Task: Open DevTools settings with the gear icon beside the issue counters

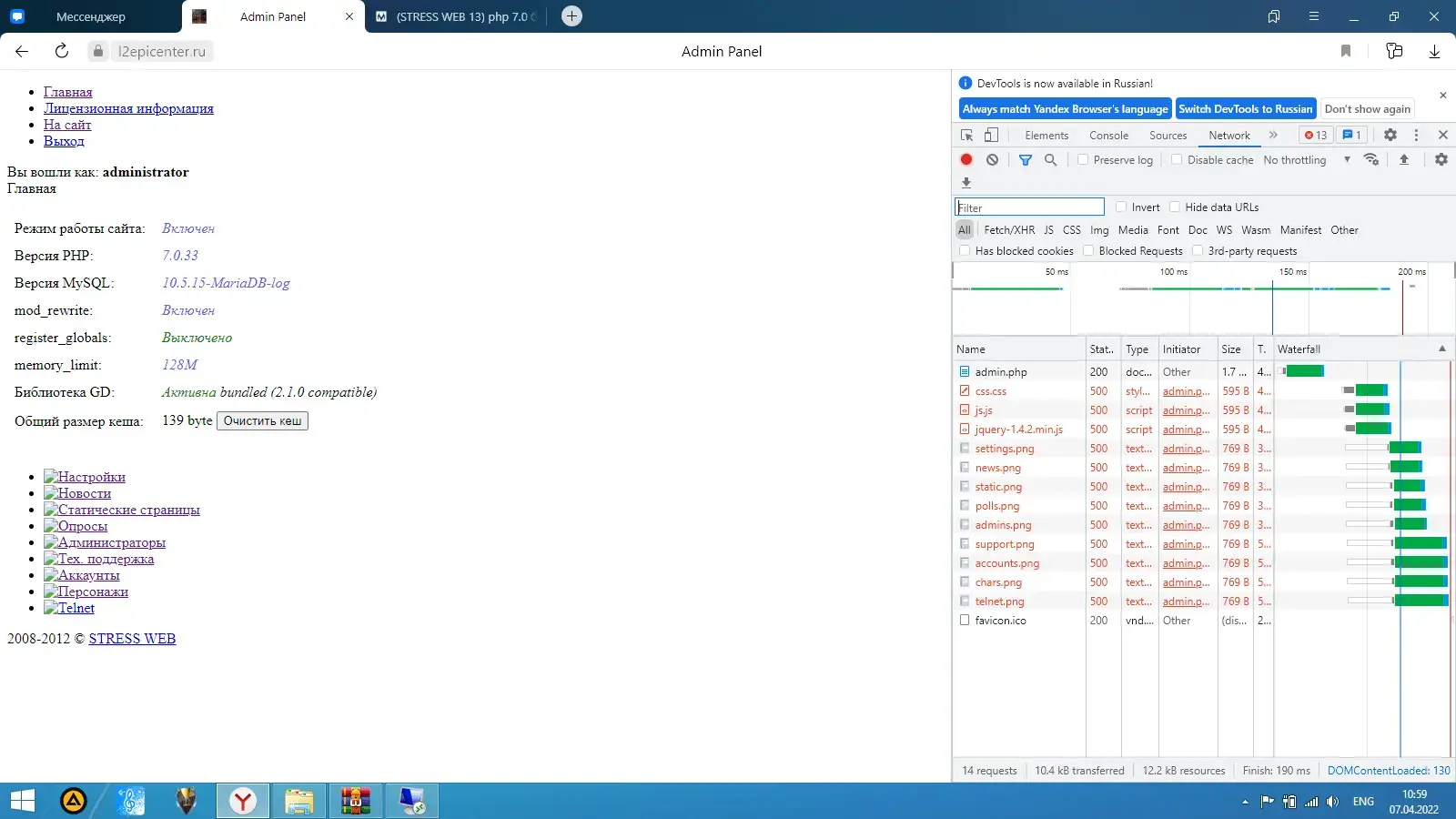Action: pos(1390,135)
